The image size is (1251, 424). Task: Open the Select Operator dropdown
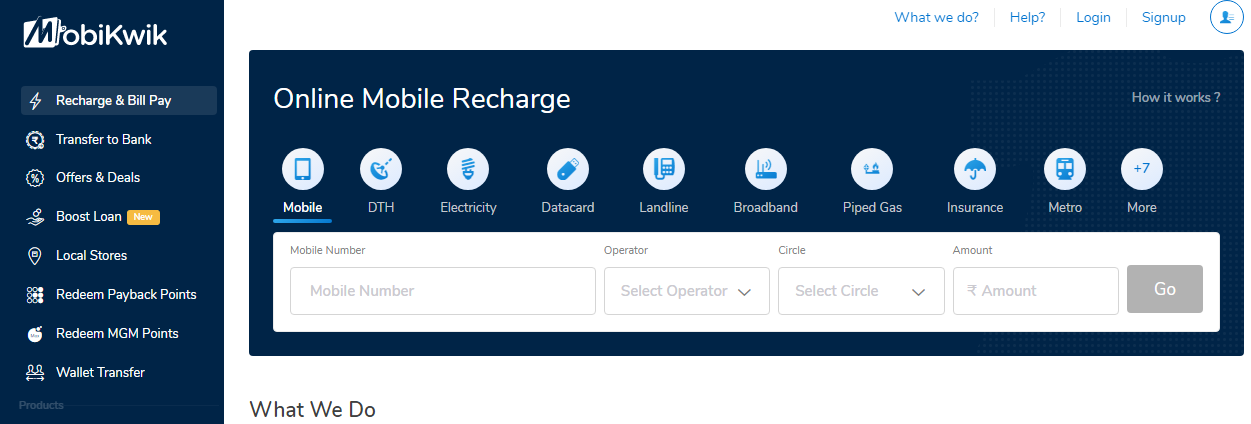(687, 291)
